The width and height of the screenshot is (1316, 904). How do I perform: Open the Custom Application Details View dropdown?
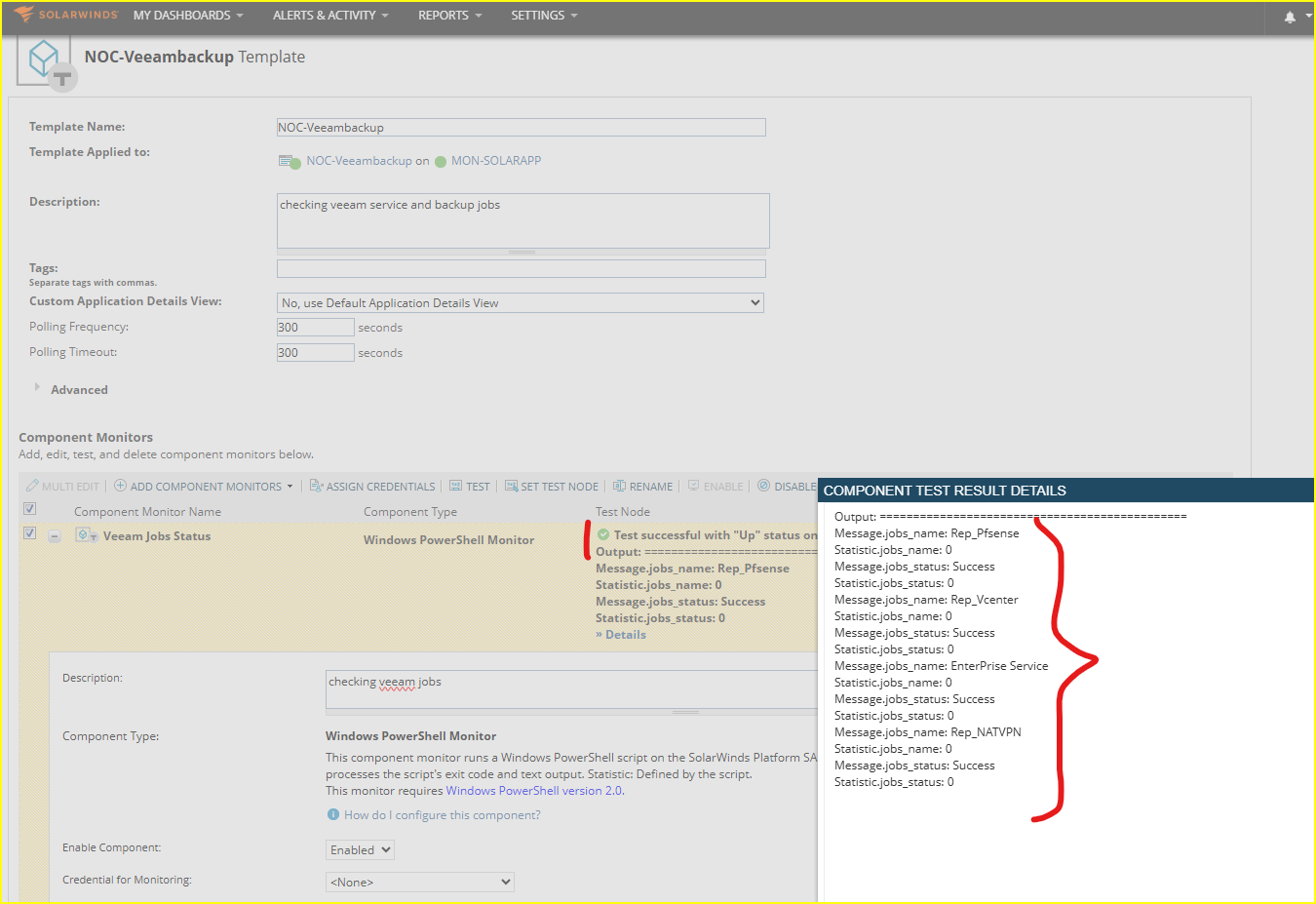[521, 303]
